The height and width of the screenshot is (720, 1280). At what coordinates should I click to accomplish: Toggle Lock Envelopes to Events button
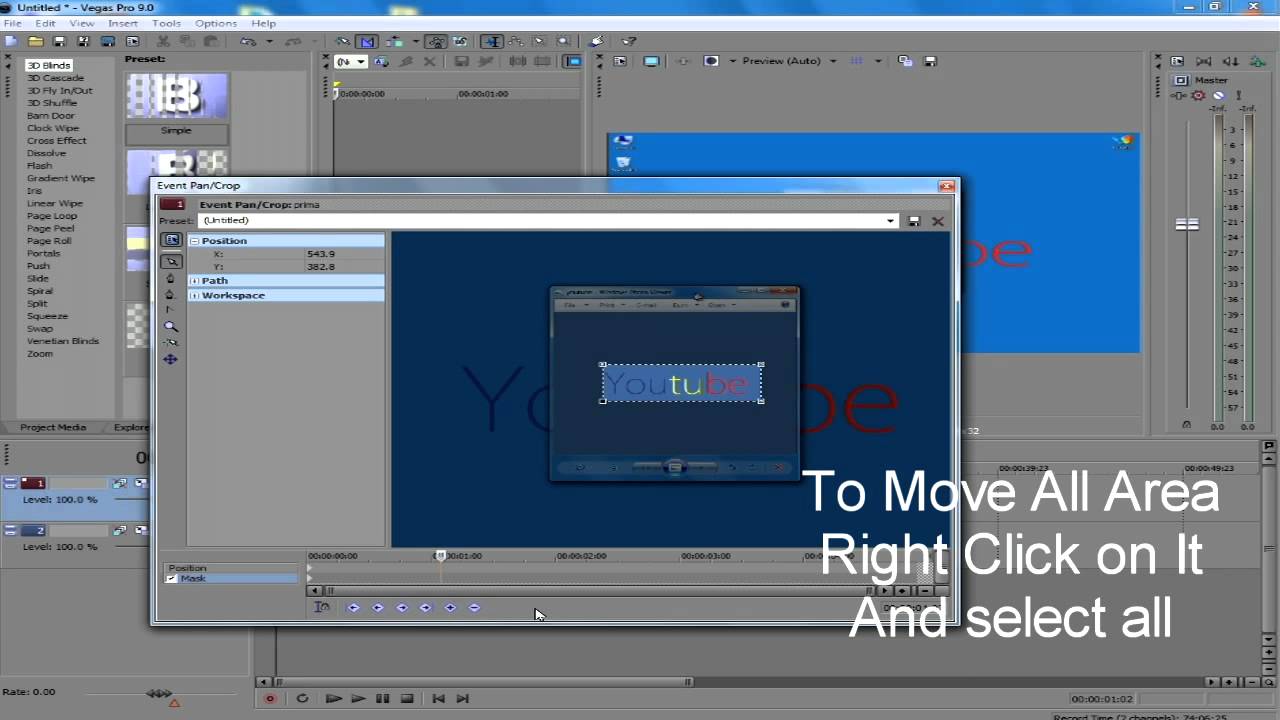click(436, 41)
